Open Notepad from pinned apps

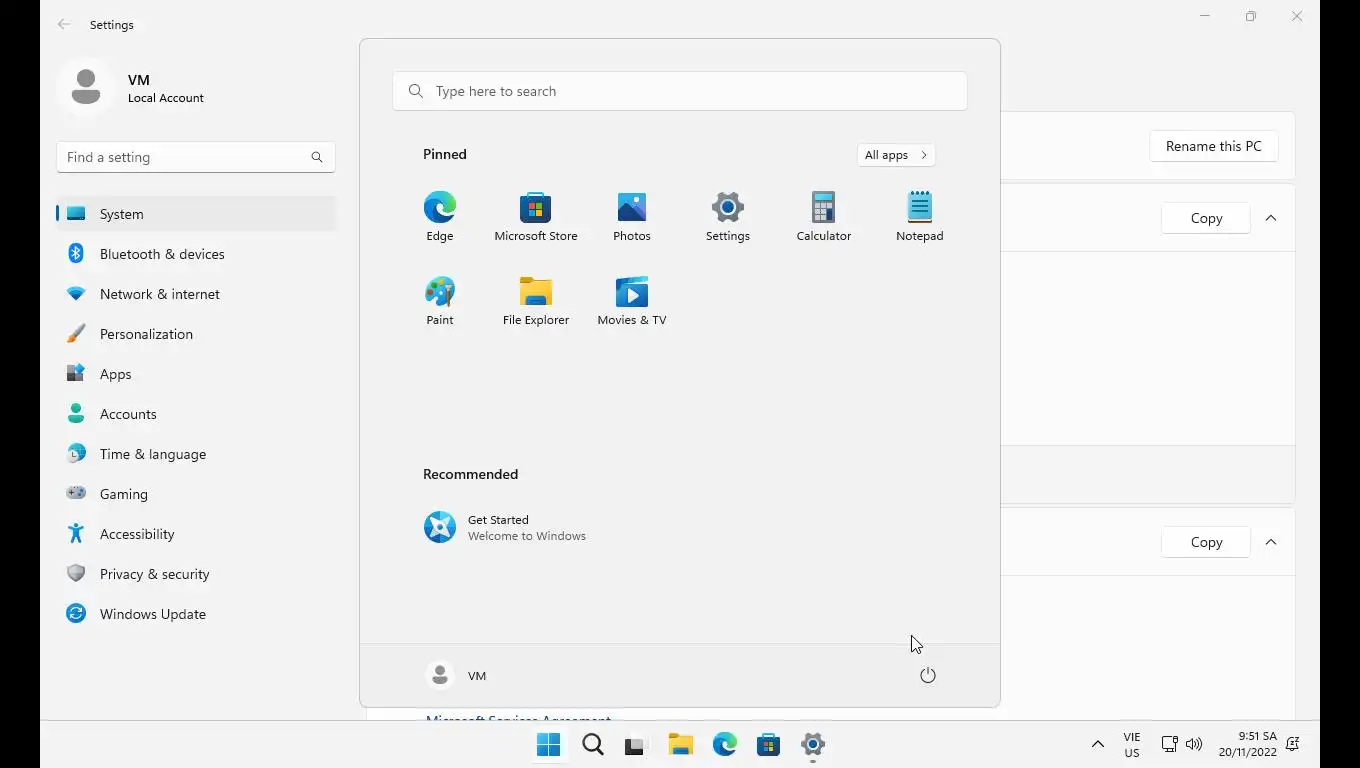[x=920, y=217]
